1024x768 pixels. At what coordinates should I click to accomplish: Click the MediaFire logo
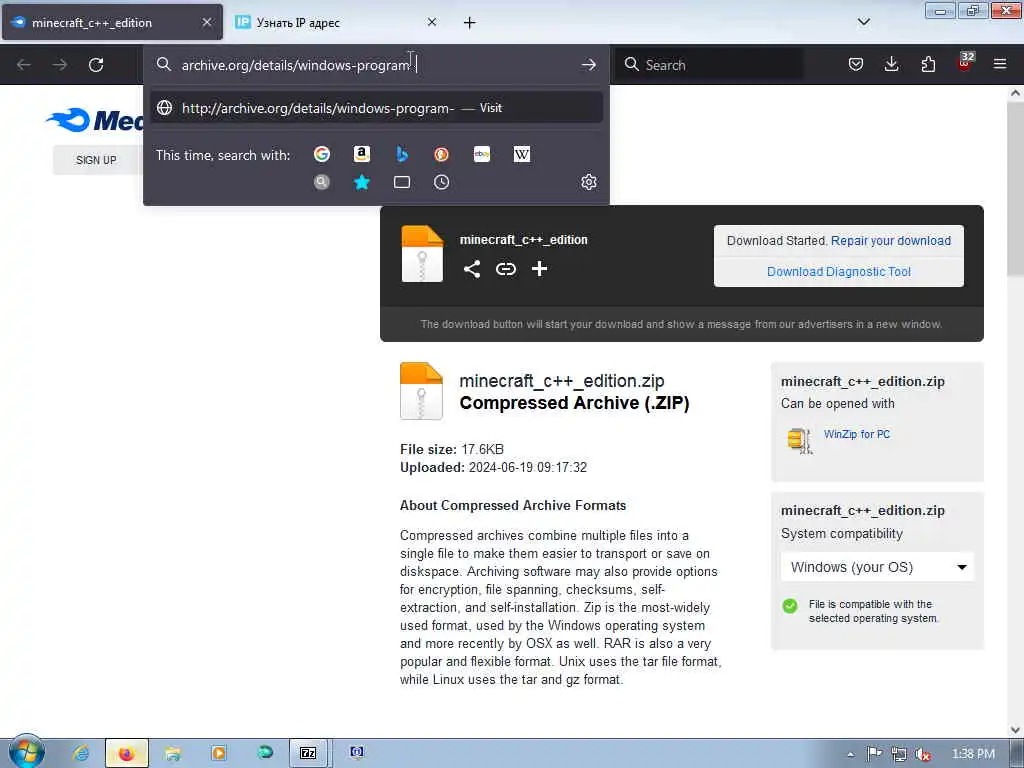[95, 120]
